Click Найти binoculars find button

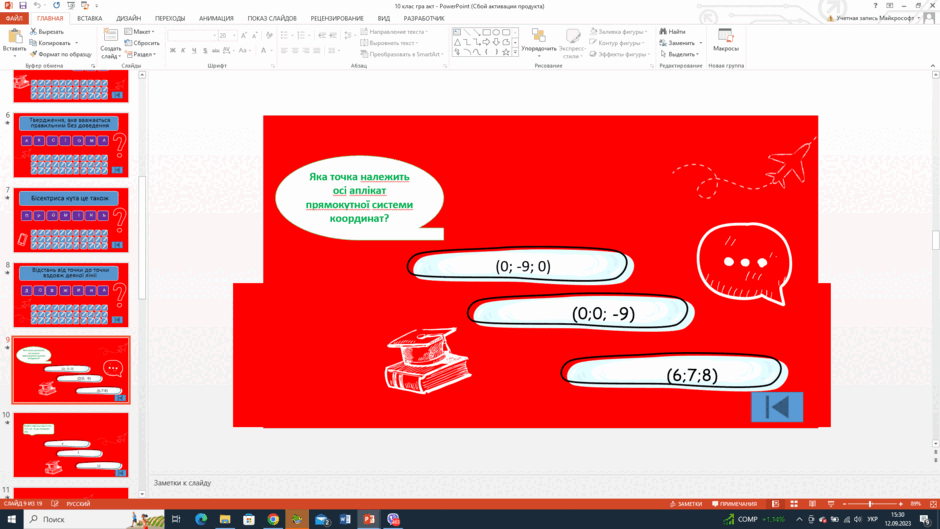(673, 32)
